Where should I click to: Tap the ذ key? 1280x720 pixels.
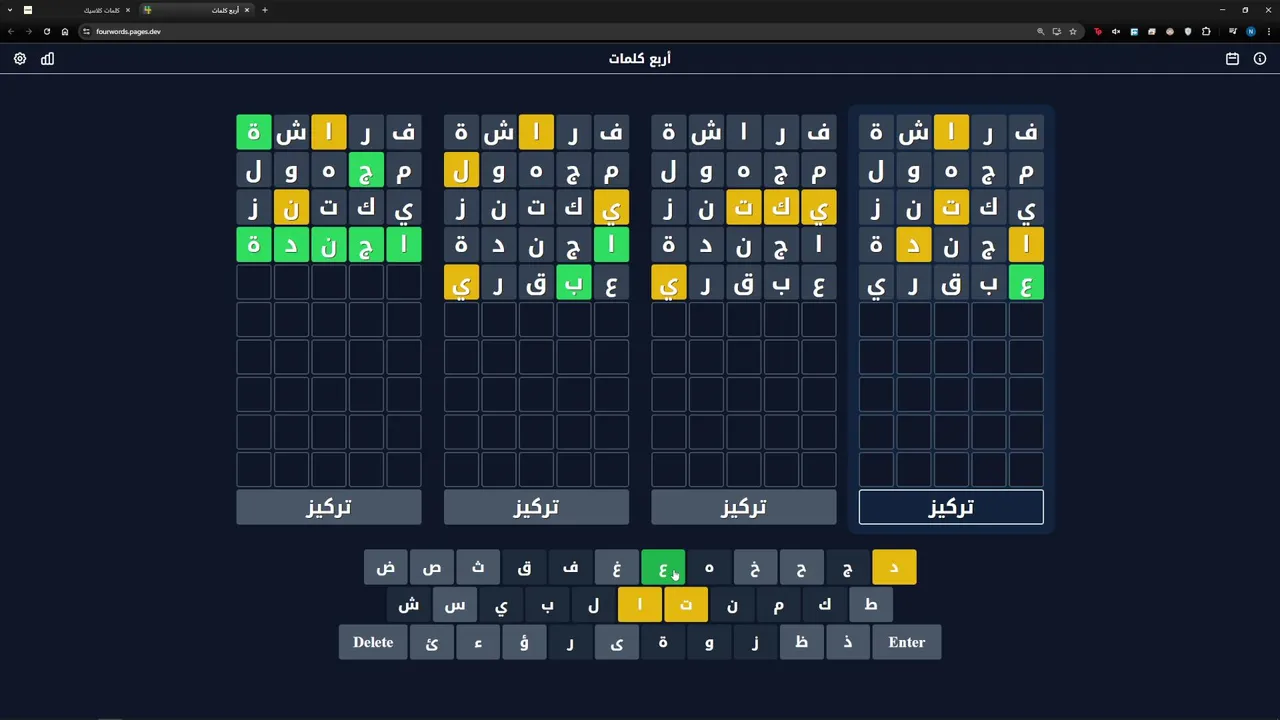pos(848,643)
